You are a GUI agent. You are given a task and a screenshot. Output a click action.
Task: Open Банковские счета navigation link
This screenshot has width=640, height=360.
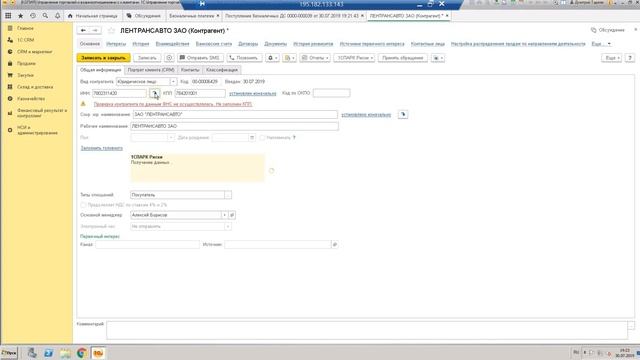tap(214, 44)
